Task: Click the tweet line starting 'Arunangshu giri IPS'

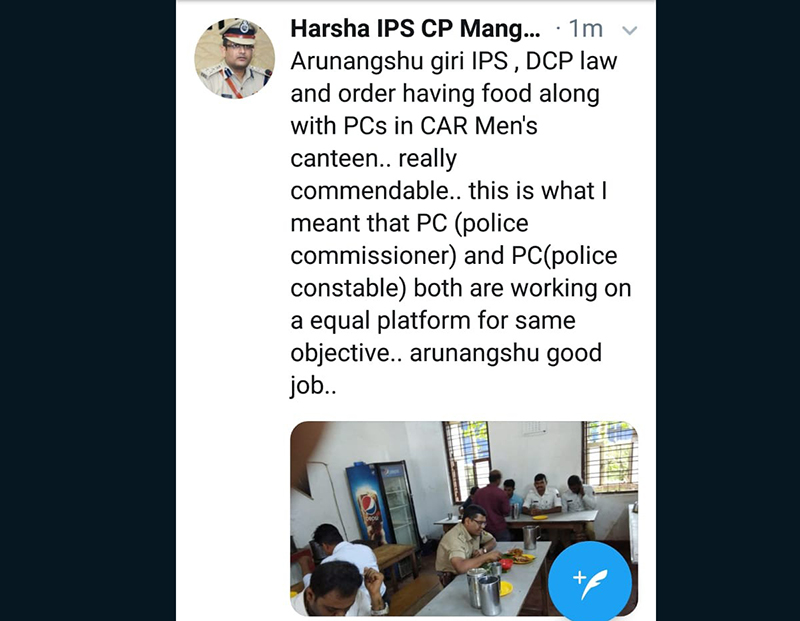Action: tap(453, 61)
